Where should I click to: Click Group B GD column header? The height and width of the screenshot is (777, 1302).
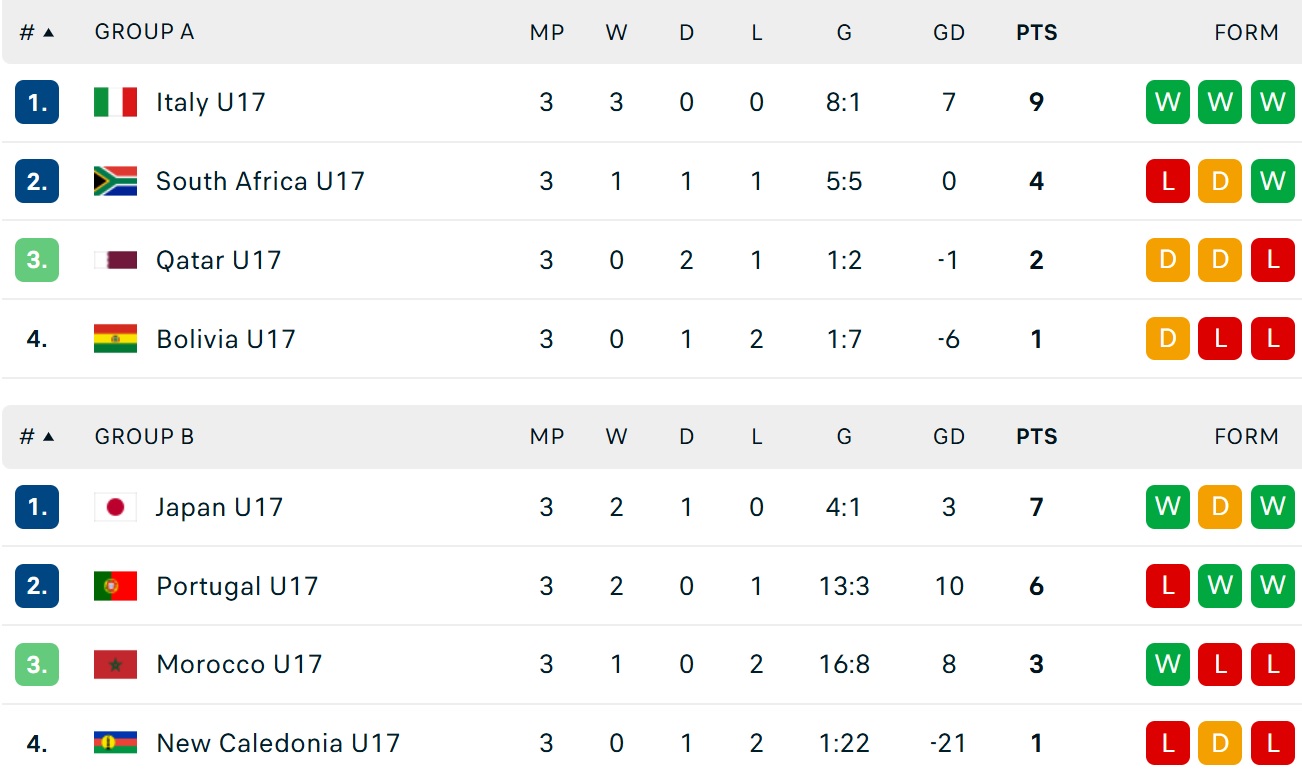[x=948, y=437]
